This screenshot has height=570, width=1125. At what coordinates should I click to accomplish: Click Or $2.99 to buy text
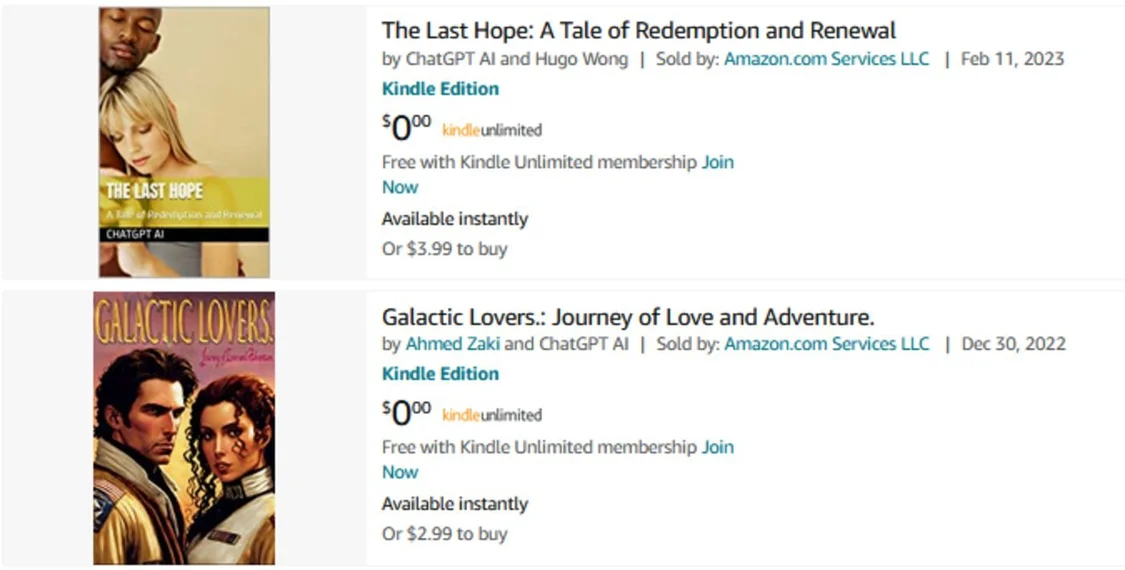(x=444, y=534)
